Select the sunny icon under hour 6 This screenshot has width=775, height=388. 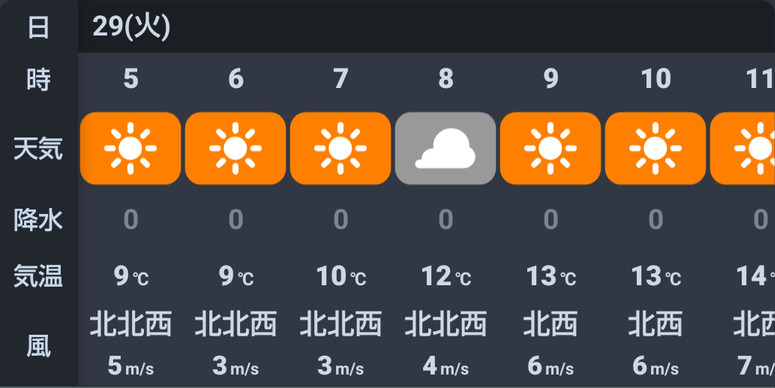click(x=235, y=148)
